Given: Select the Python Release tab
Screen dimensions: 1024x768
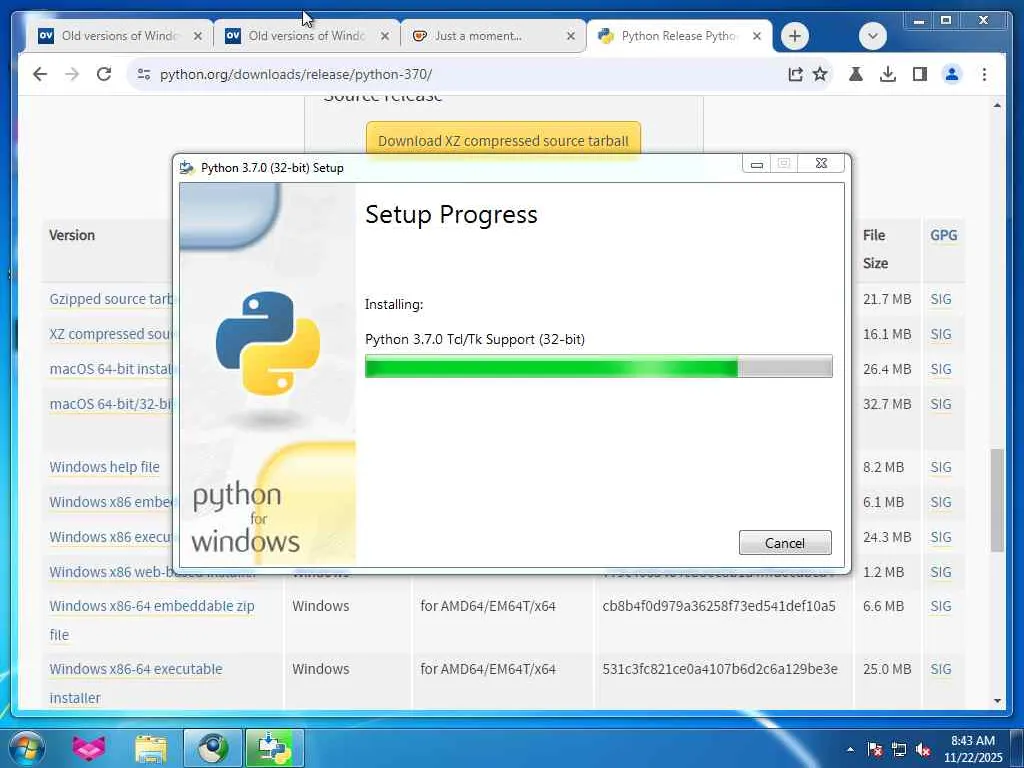Looking at the screenshot, I should point(679,36).
